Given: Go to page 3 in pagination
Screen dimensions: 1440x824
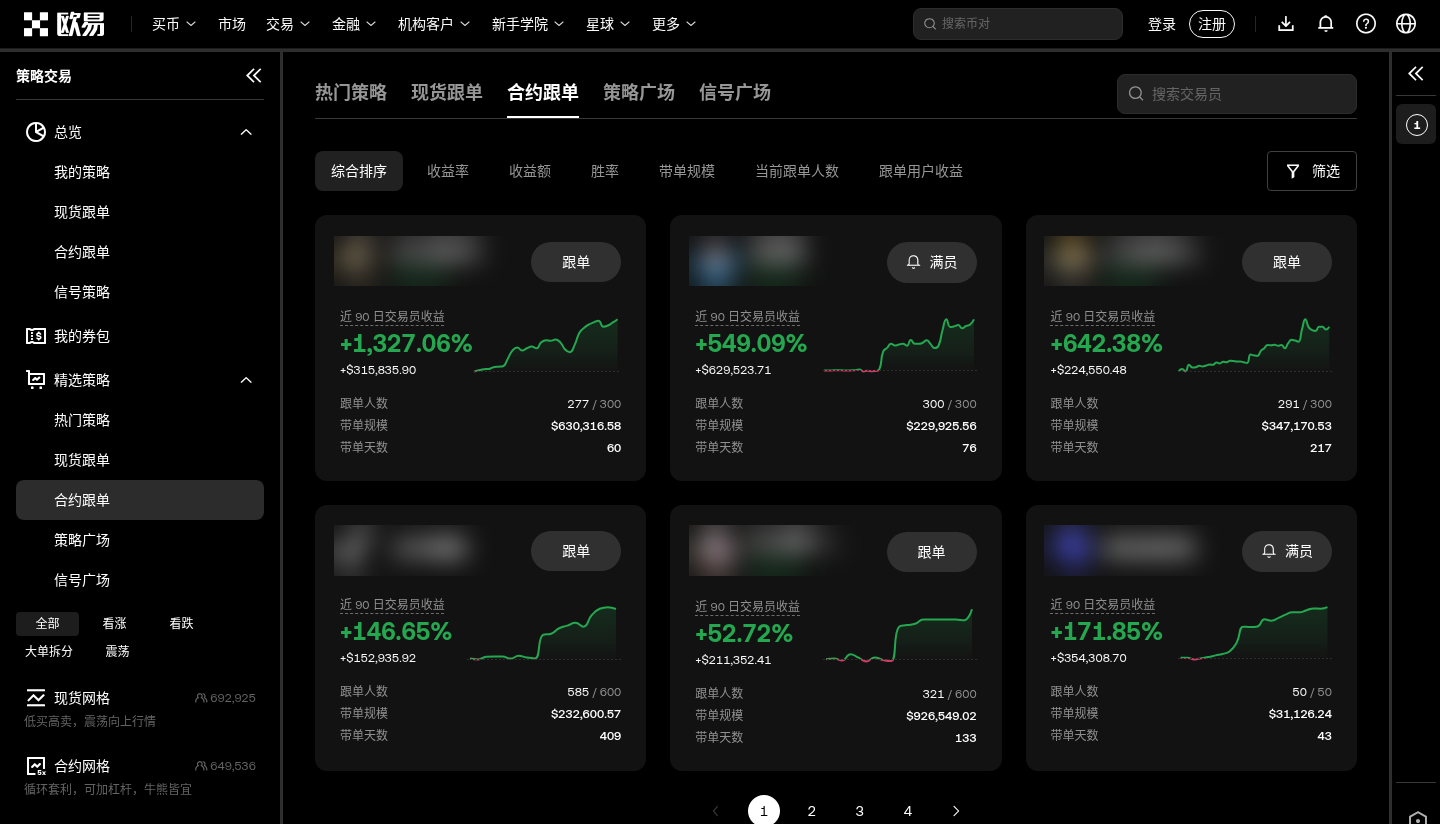Looking at the screenshot, I should [860, 811].
